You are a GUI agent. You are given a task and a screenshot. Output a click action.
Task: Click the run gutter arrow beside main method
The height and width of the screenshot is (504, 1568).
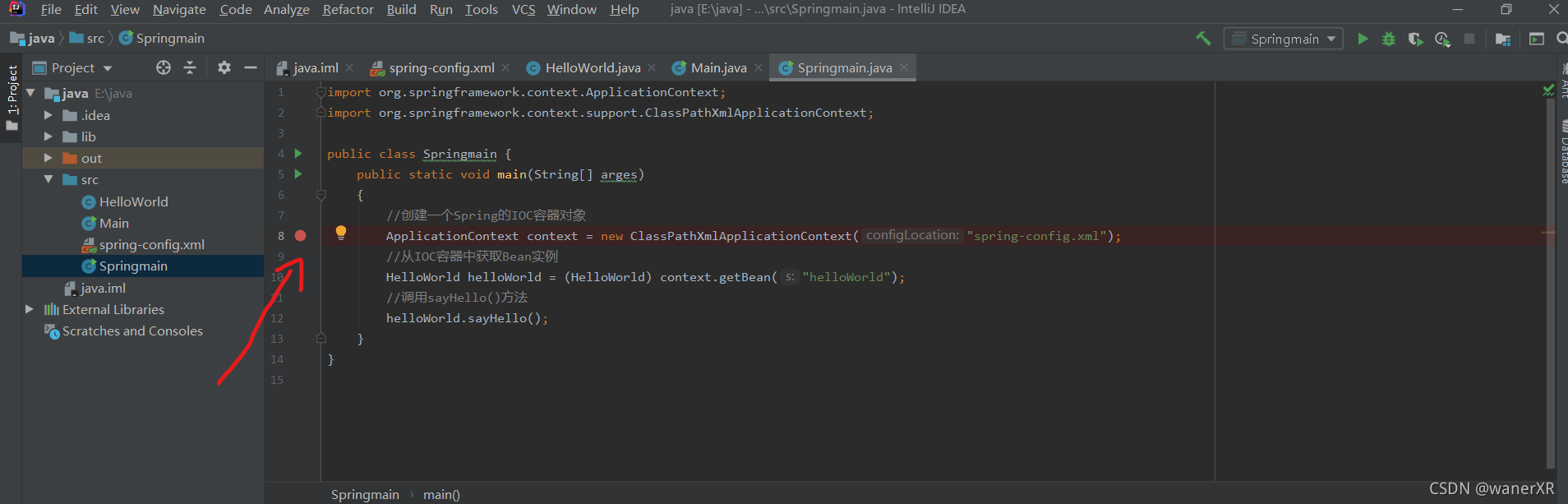coord(298,174)
